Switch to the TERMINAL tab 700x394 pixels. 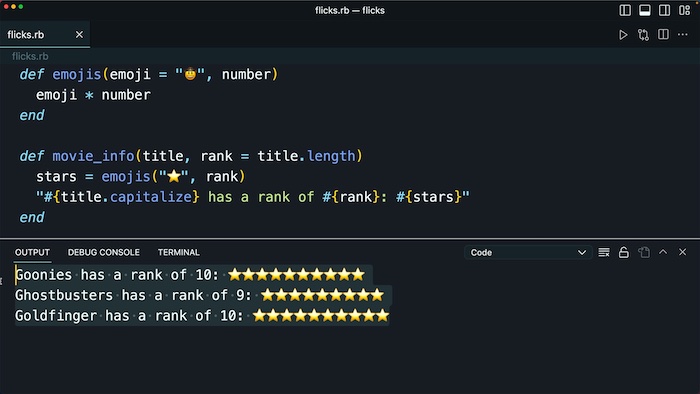click(179, 253)
